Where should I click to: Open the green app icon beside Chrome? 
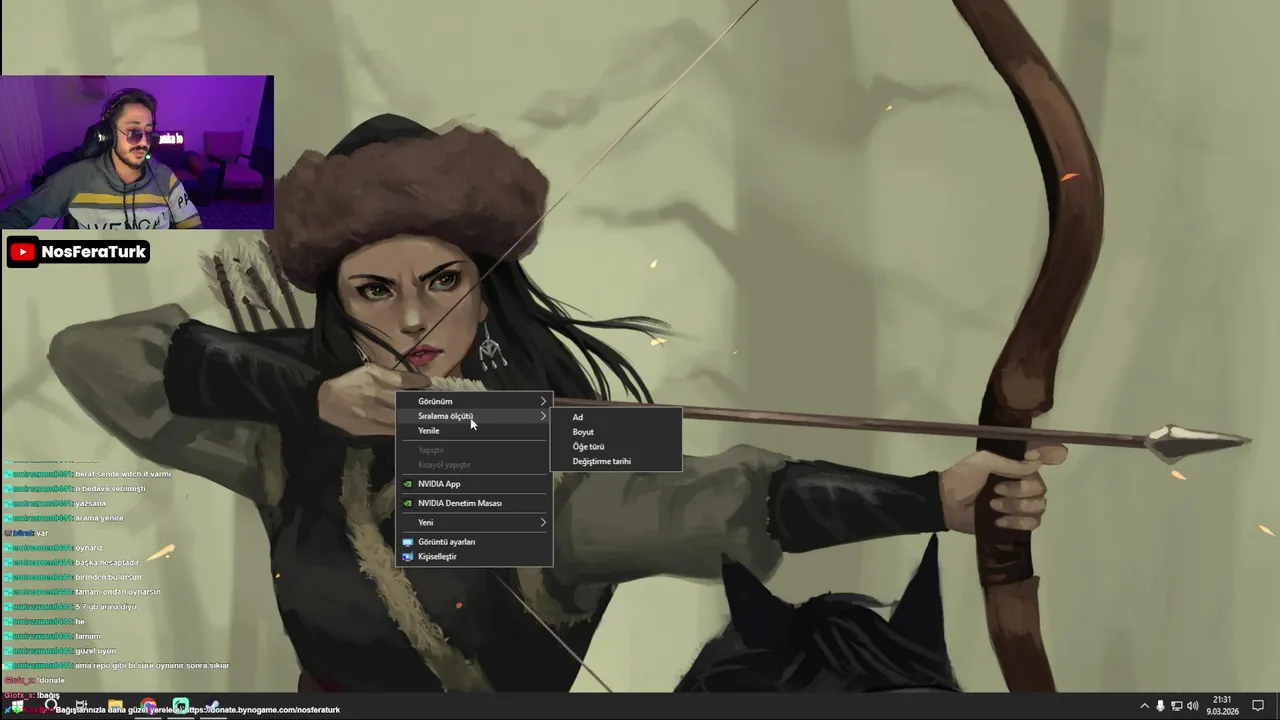181,706
